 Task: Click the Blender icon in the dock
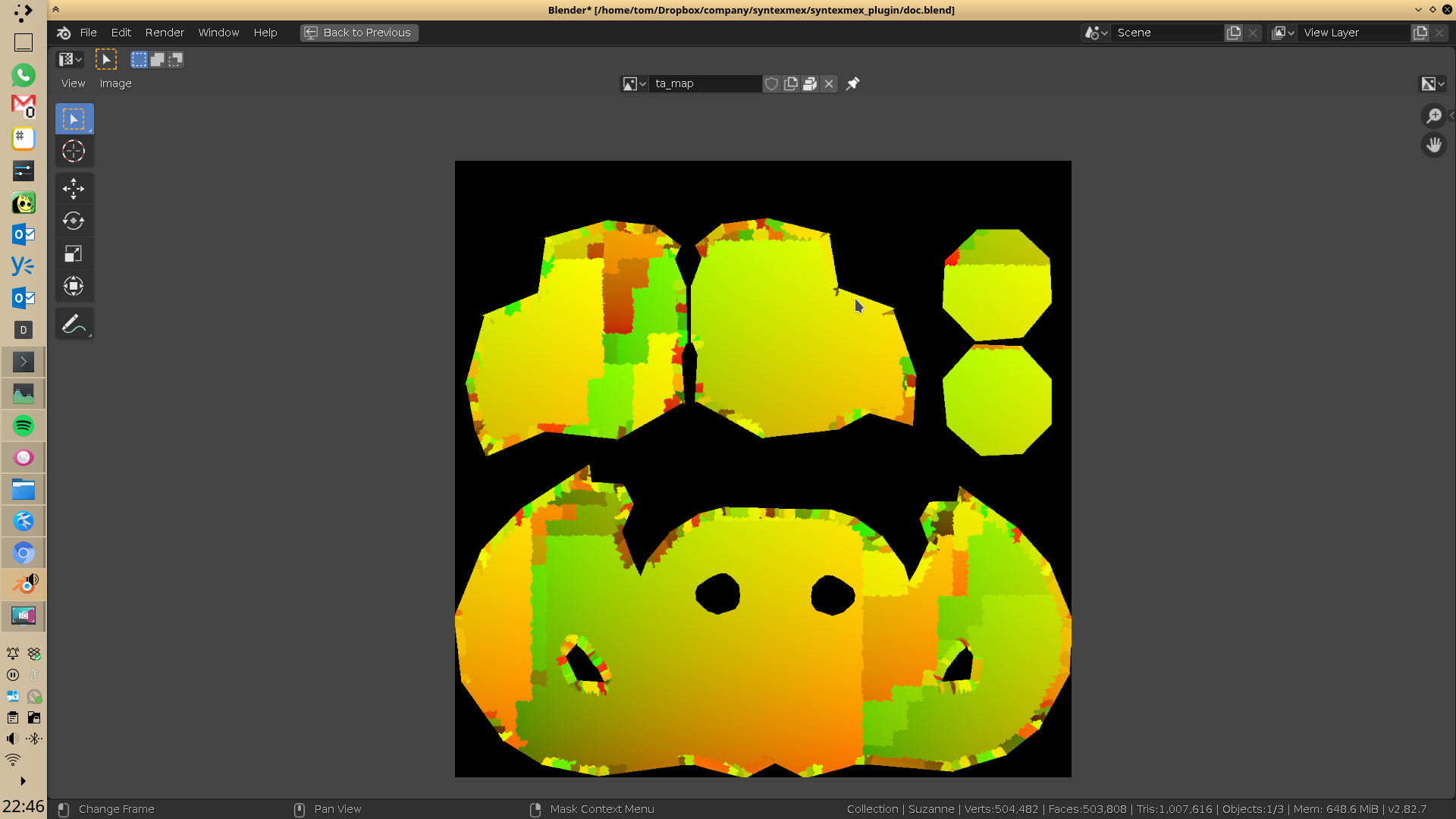pos(24,585)
